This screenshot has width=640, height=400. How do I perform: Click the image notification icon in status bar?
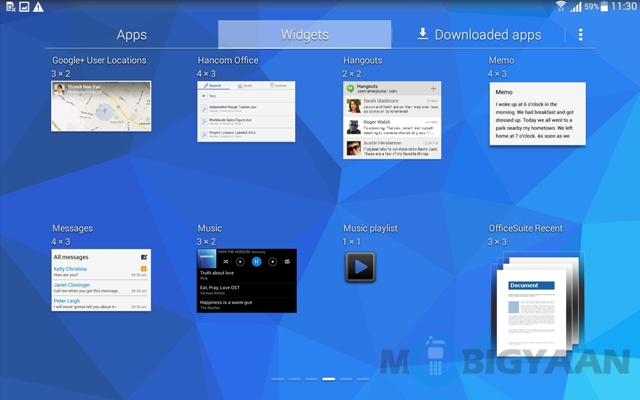point(24,7)
